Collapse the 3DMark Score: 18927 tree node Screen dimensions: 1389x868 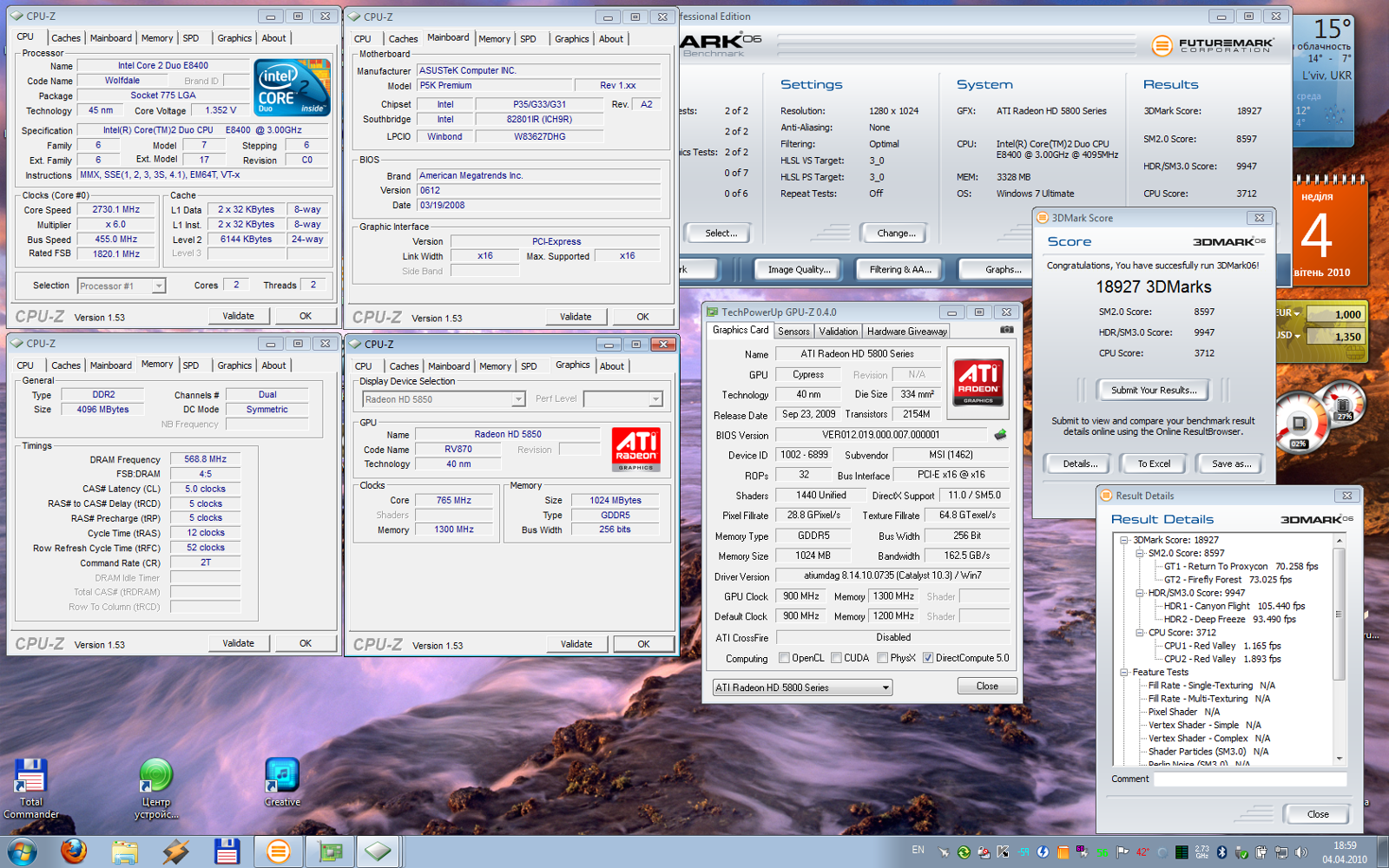pos(1124,540)
